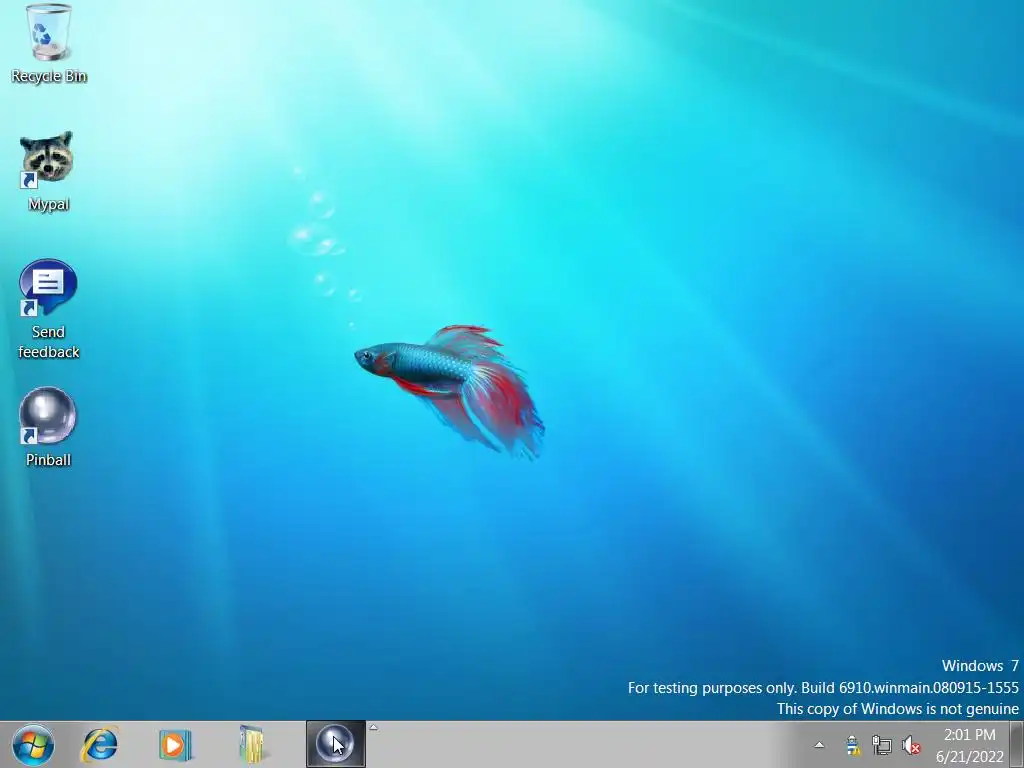Click the muted speaker volume icon
The height and width of the screenshot is (768, 1024).
point(911,744)
